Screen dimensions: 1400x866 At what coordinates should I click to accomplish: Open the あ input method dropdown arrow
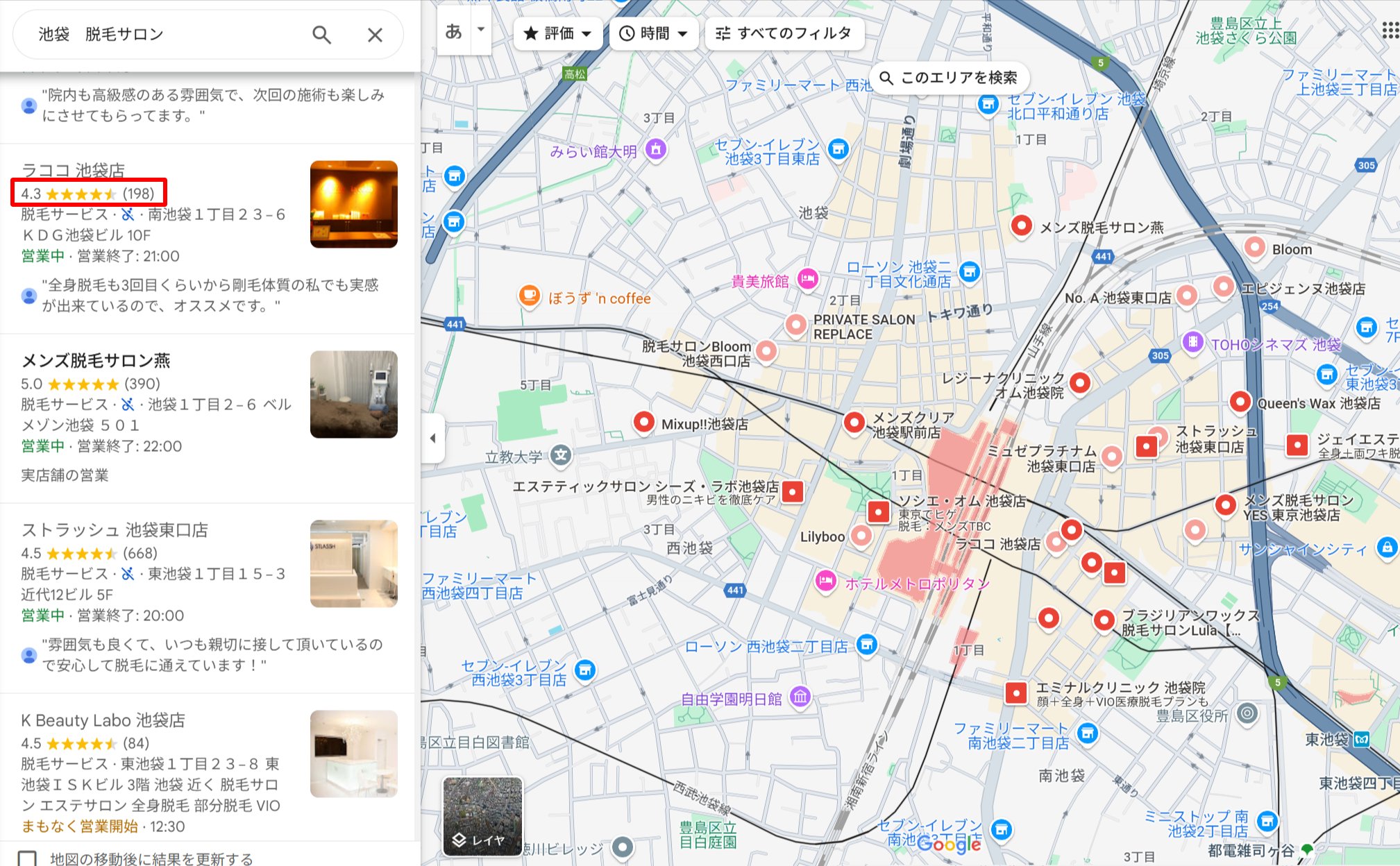[480, 30]
